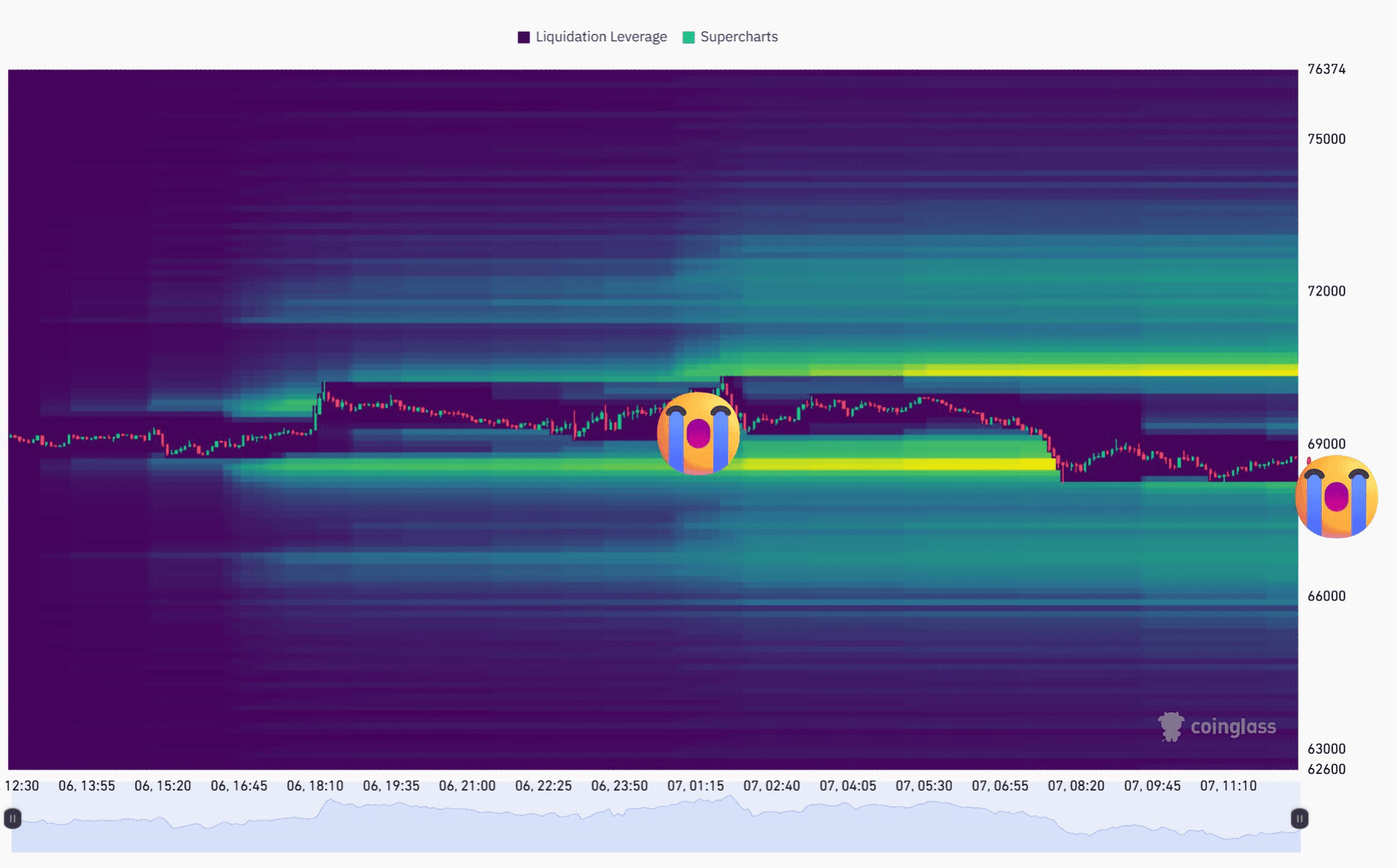Screen dimensions: 1397x868
Task: Click the green Supercharts legend swatch
Action: click(688, 37)
